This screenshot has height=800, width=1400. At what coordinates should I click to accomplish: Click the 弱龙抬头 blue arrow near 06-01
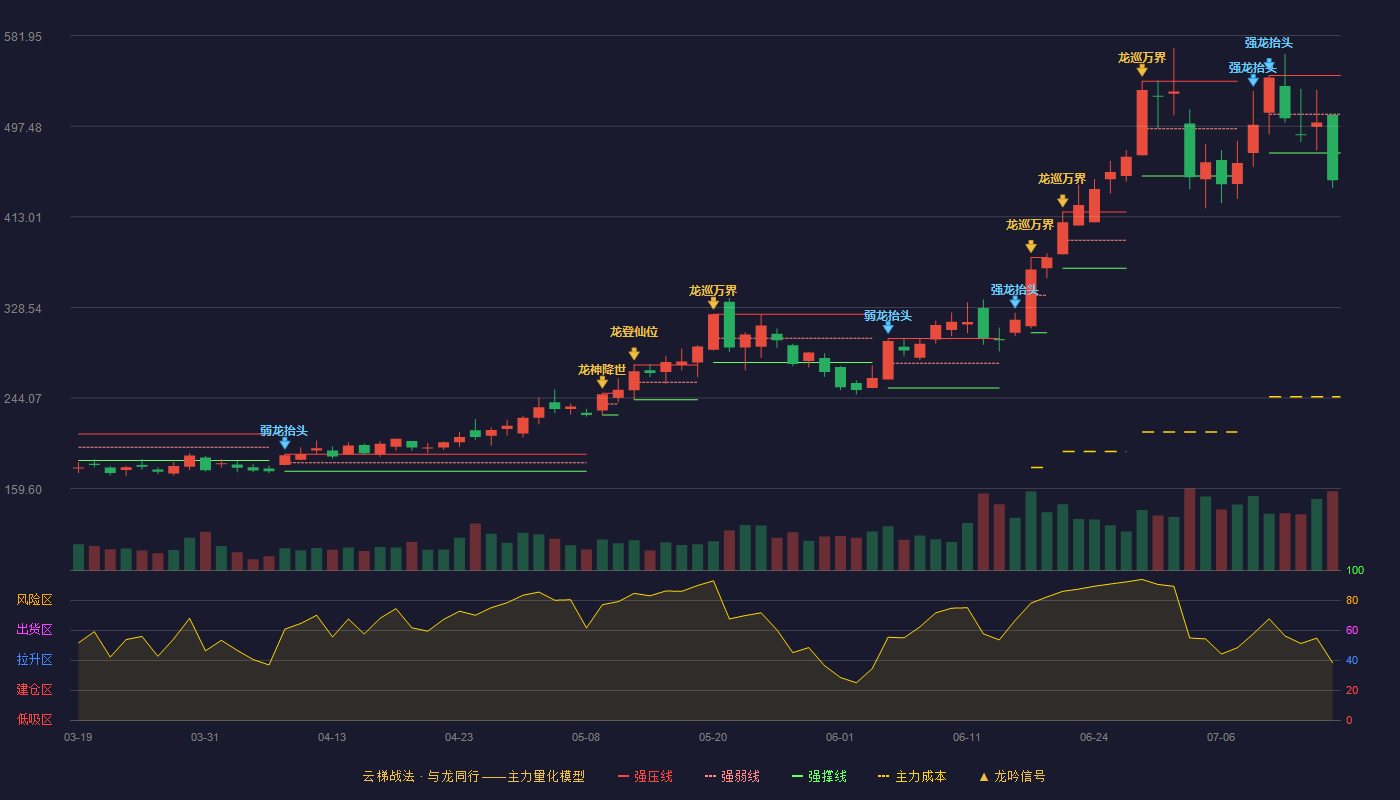[x=888, y=327]
